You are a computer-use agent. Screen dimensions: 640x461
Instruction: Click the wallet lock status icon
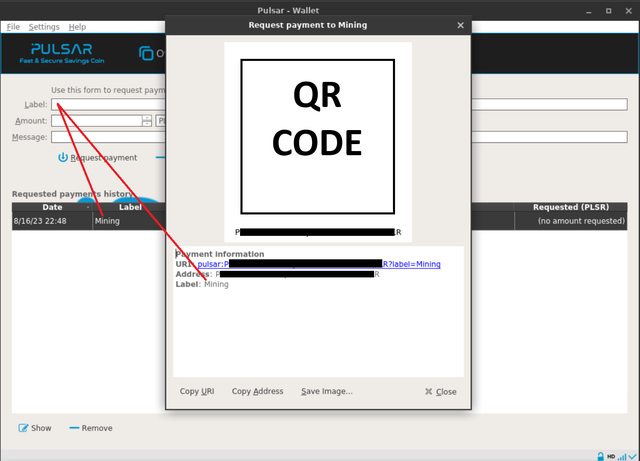600,457
